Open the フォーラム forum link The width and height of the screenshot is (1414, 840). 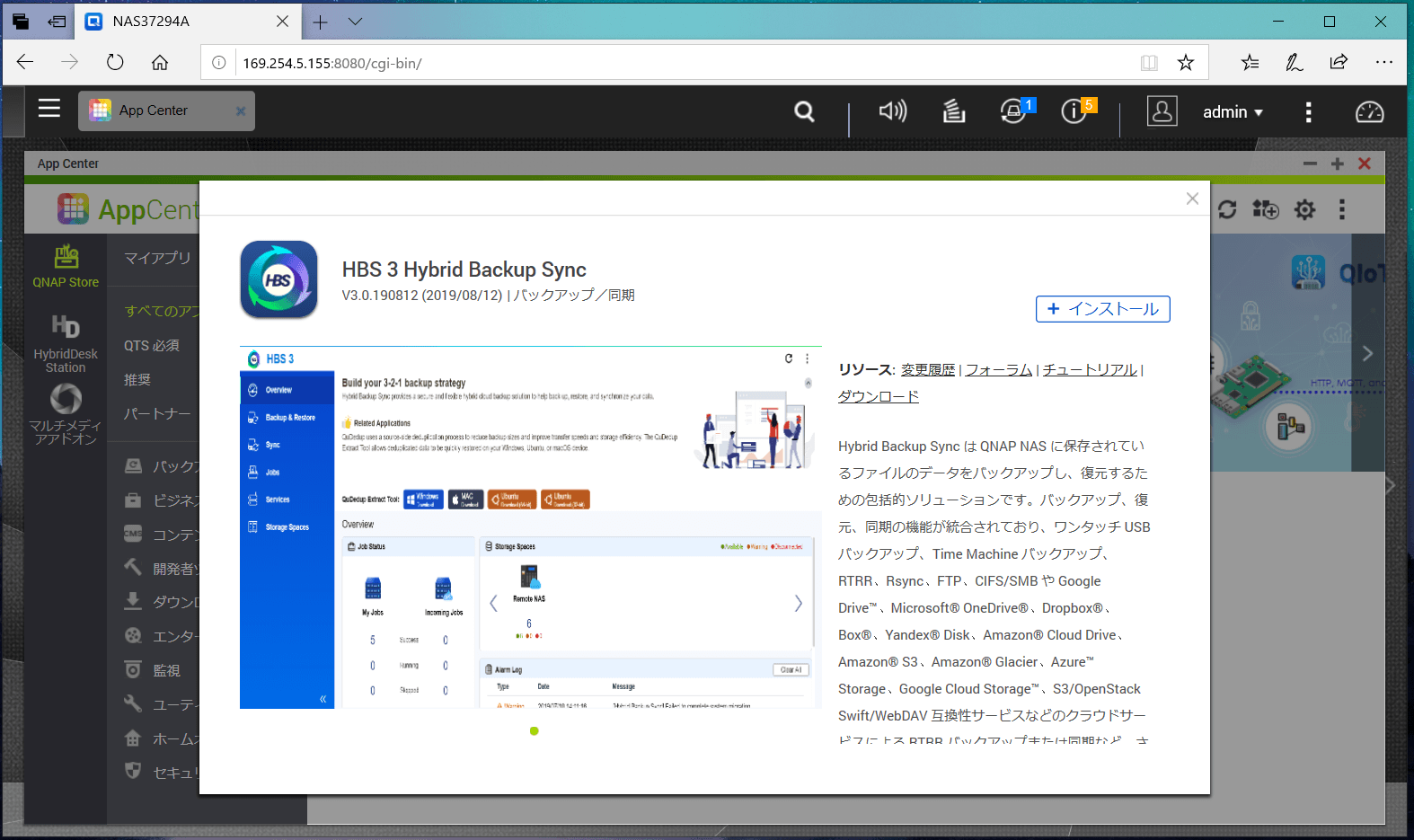[x=999, y=369]
